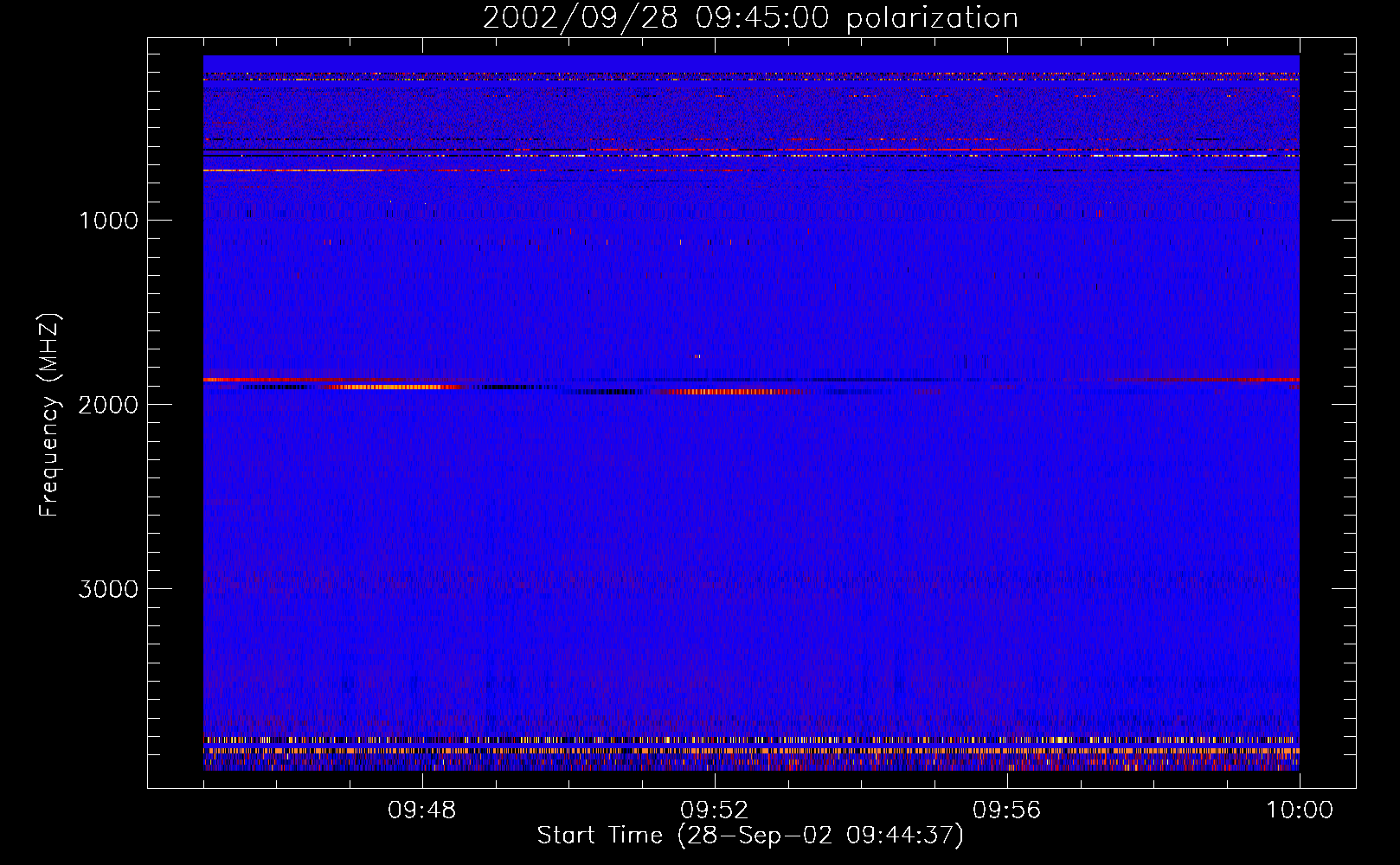This screenshot has height=865, width=1400.
Task: Select the 'Start Time (28-Sep-02 09:44:37)' axis label
Action: click(750, 836)
